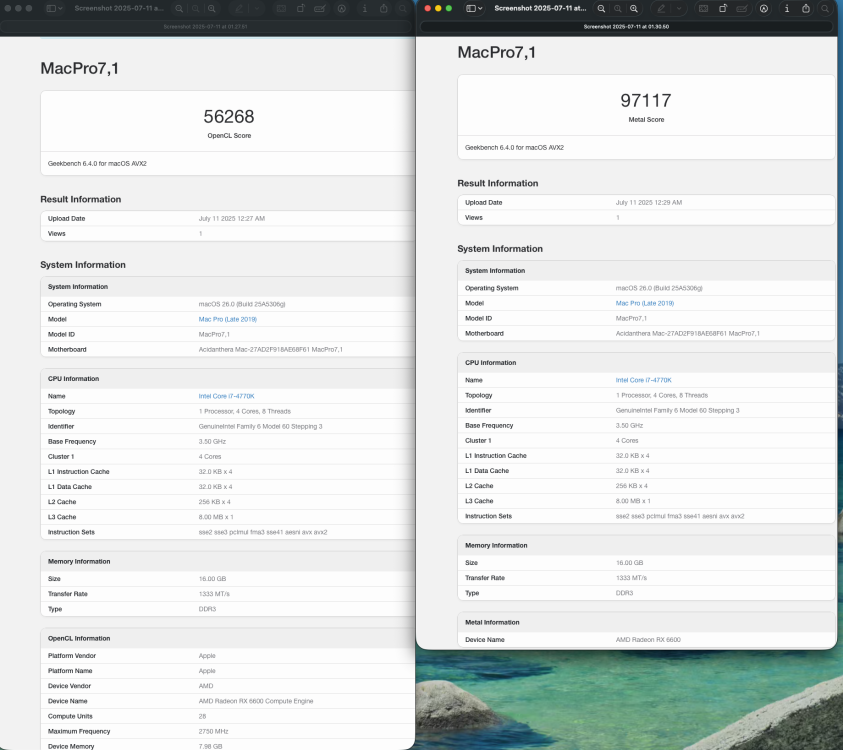Click 'Intel Core i7-4770K' link in OpenCL window

click(x=226, y=396)
